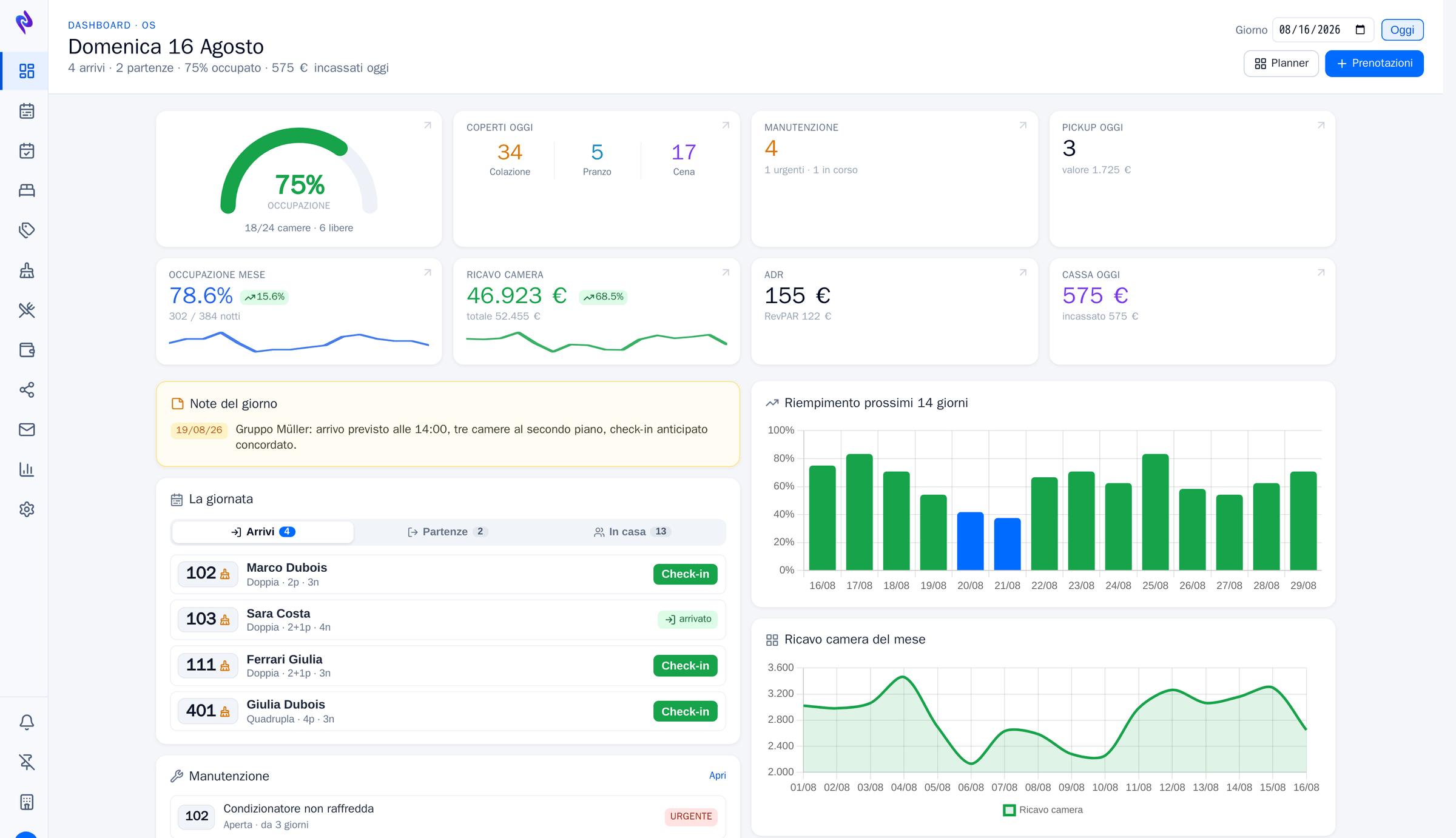Click the 17/08 occupancy bar
The image size is (1456, 838).
[x=859, y=512]
